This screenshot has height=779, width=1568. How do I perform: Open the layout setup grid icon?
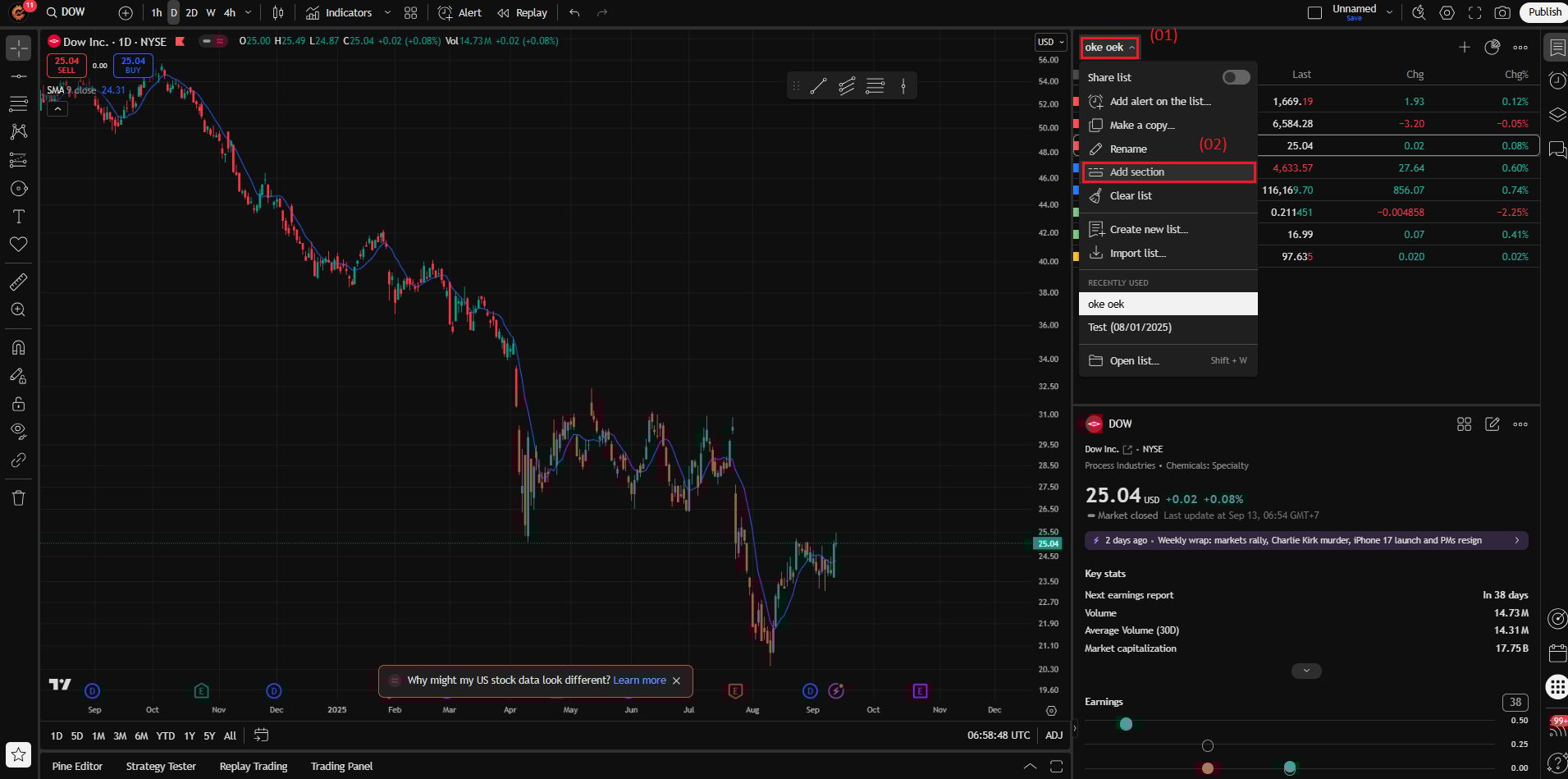pyautogui.click(x=411, y=12)
